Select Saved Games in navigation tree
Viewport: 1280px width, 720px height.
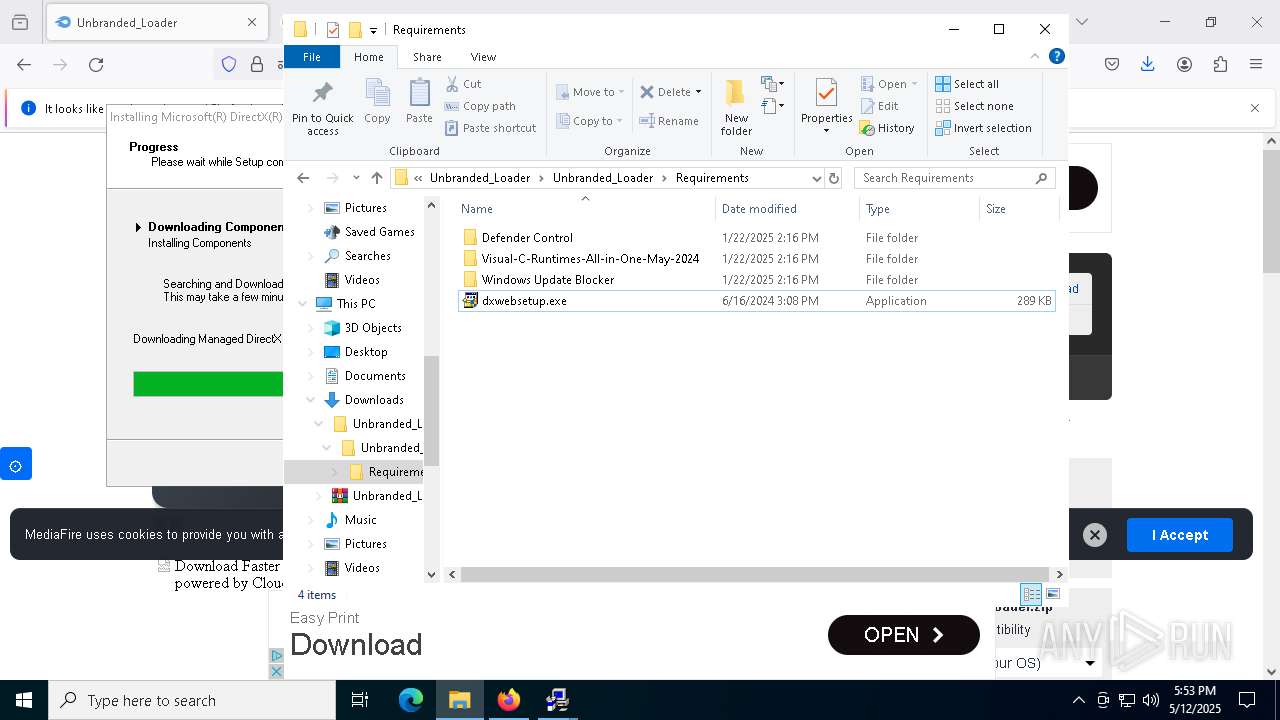coord(379,232)
